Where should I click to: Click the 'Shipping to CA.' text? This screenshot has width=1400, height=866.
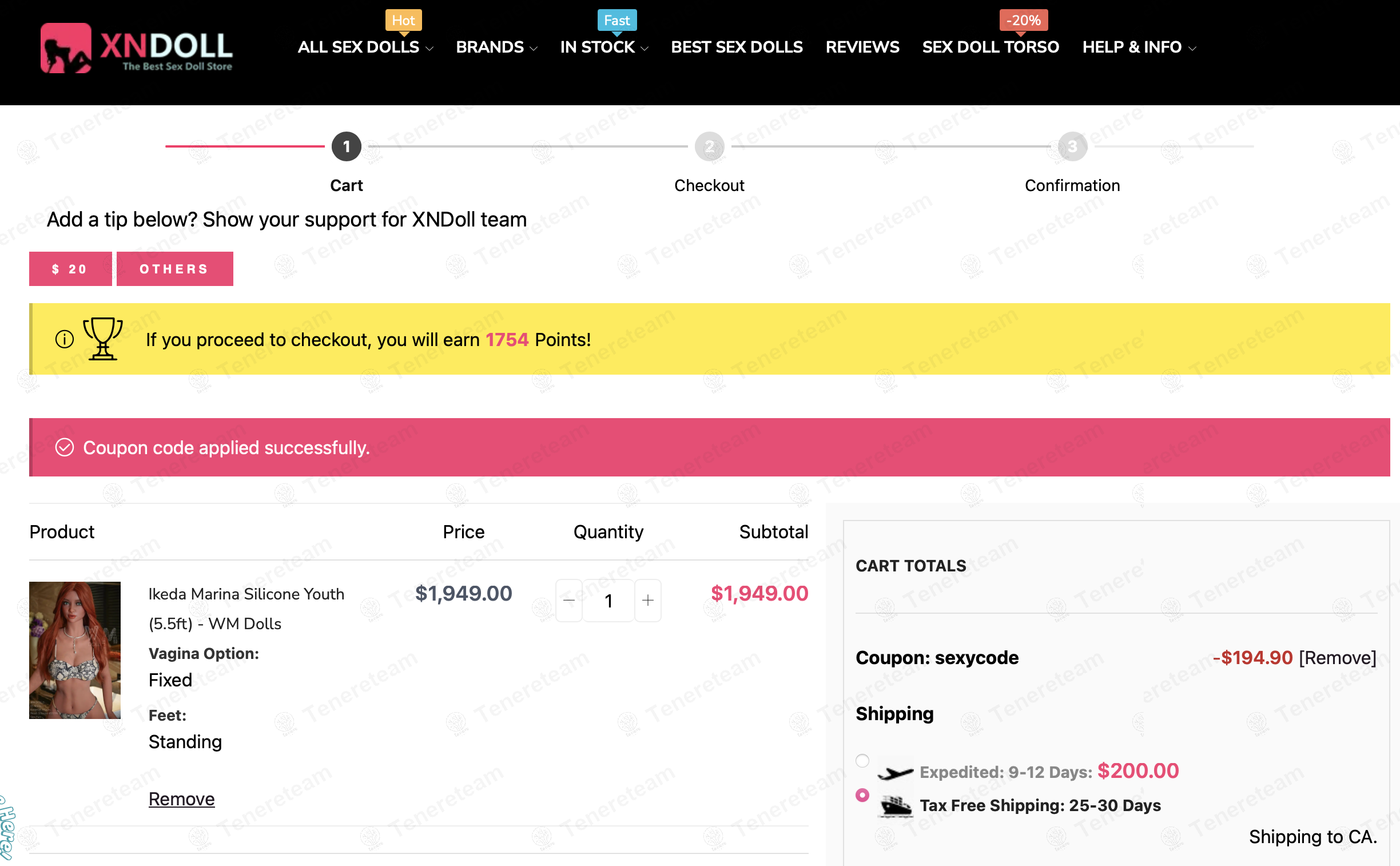1313,837
